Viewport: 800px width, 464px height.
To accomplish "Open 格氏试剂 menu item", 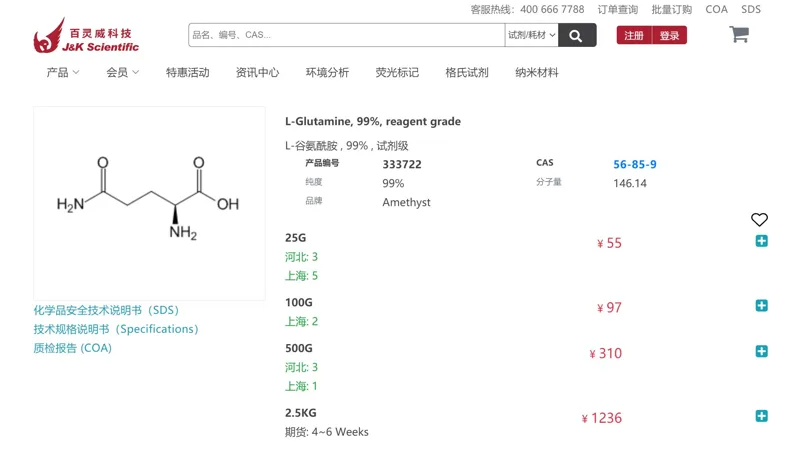I will tap(467, 72).
